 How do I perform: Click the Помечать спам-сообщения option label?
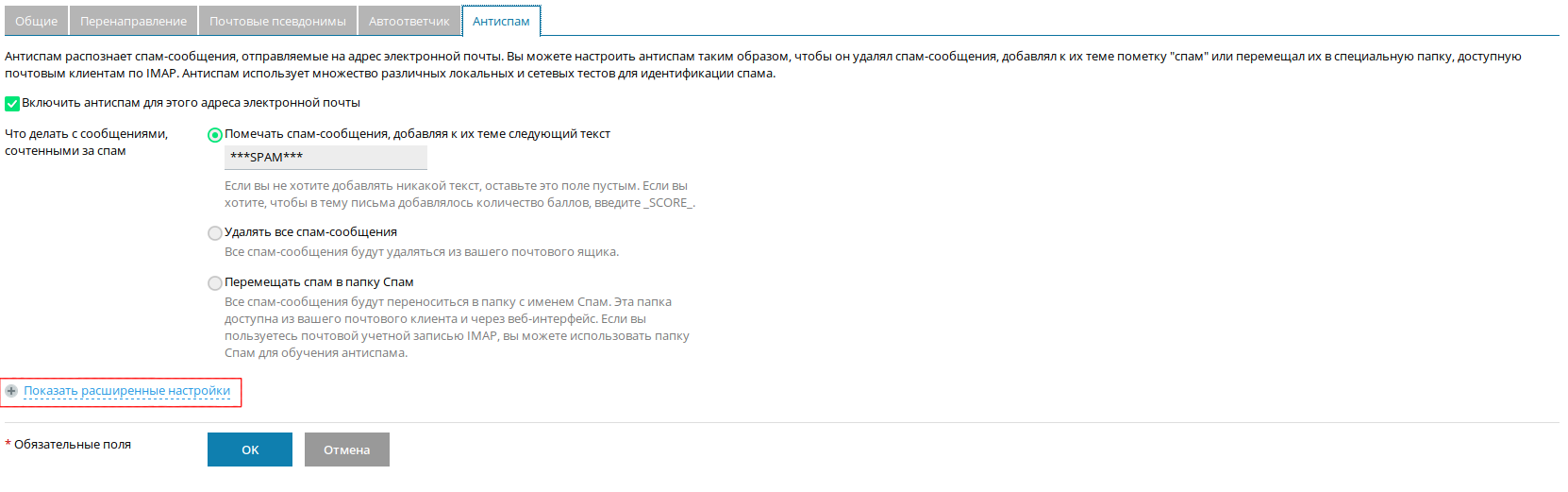point(417,134)
